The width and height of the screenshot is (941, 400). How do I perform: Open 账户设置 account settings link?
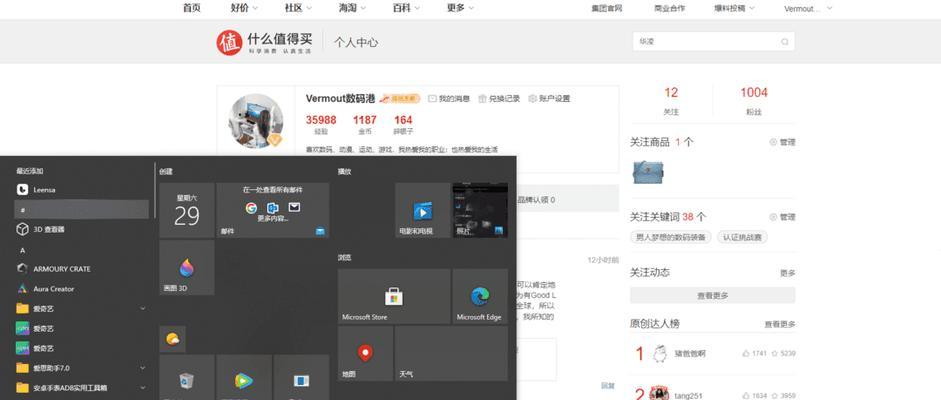(549, 99)
